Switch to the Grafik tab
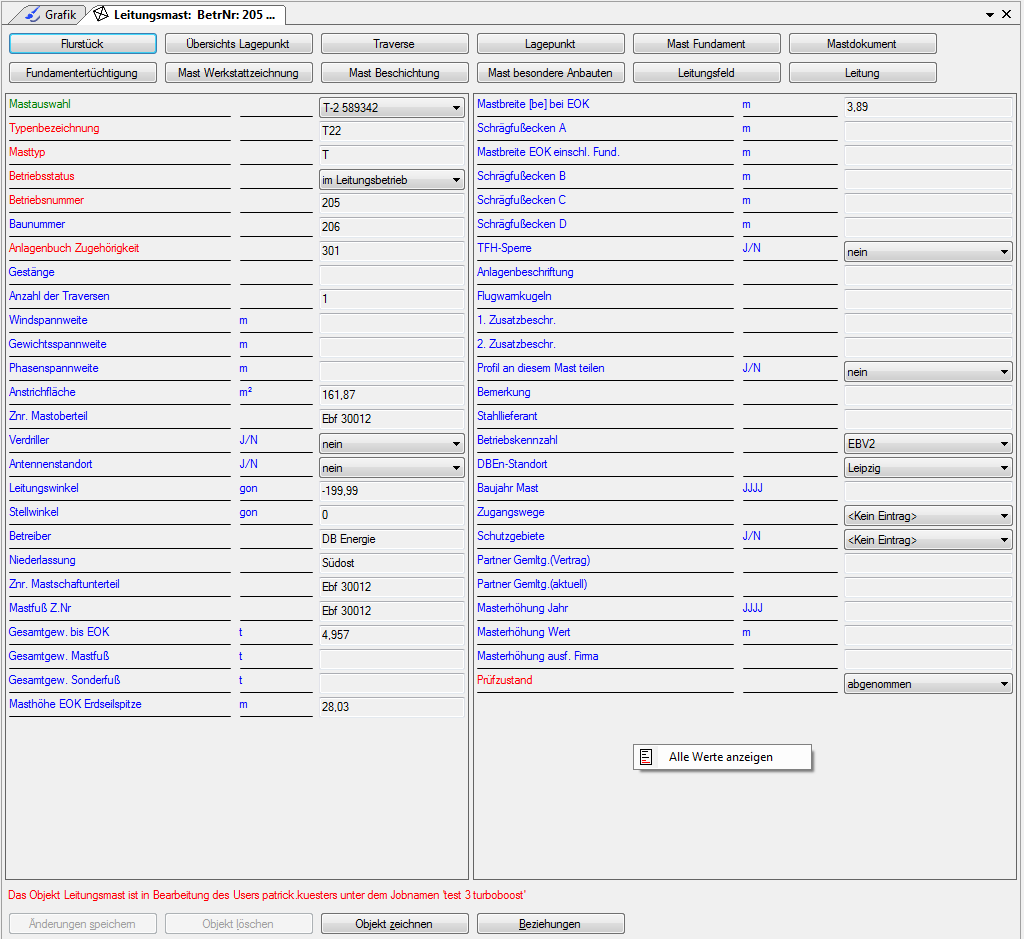The height and width of the screenshot is (939, 1024). 49,15
